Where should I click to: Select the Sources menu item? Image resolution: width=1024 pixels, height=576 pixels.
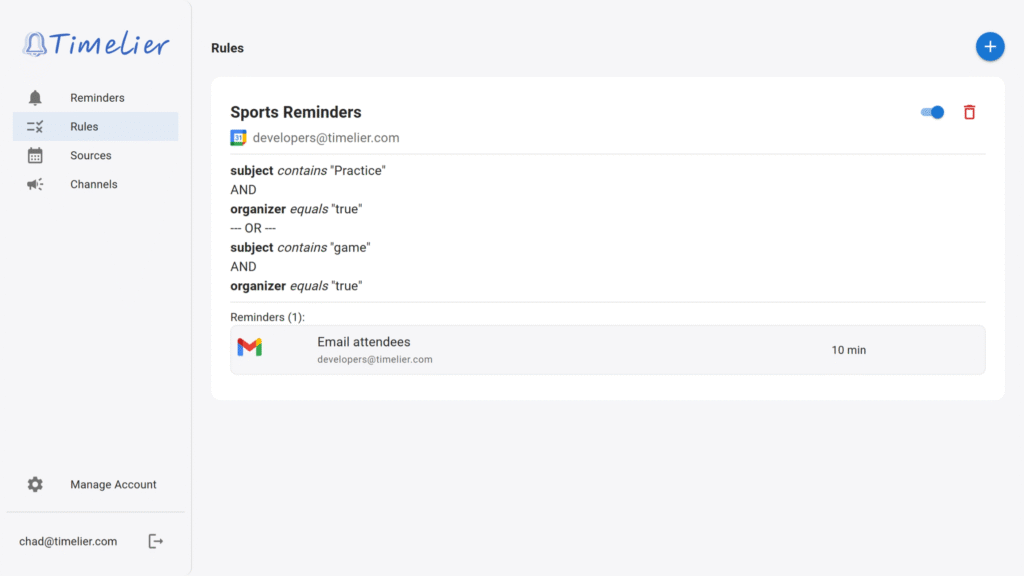[x=91, y=156]
